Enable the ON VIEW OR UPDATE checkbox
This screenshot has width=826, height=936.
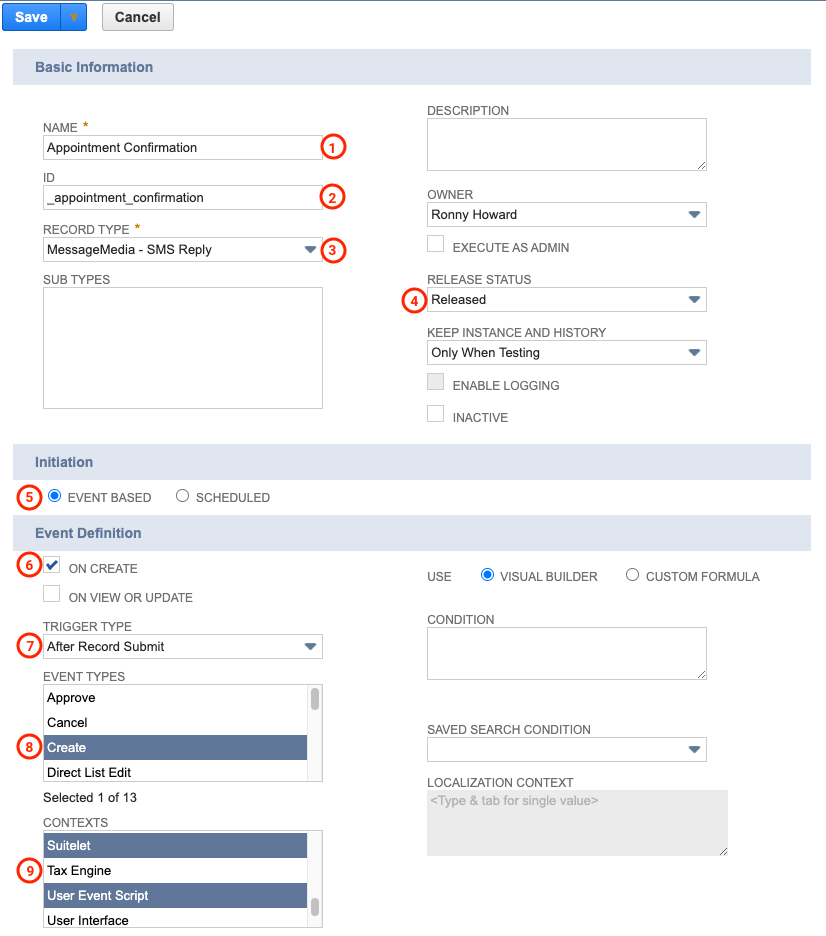click(x=51, y=593)
